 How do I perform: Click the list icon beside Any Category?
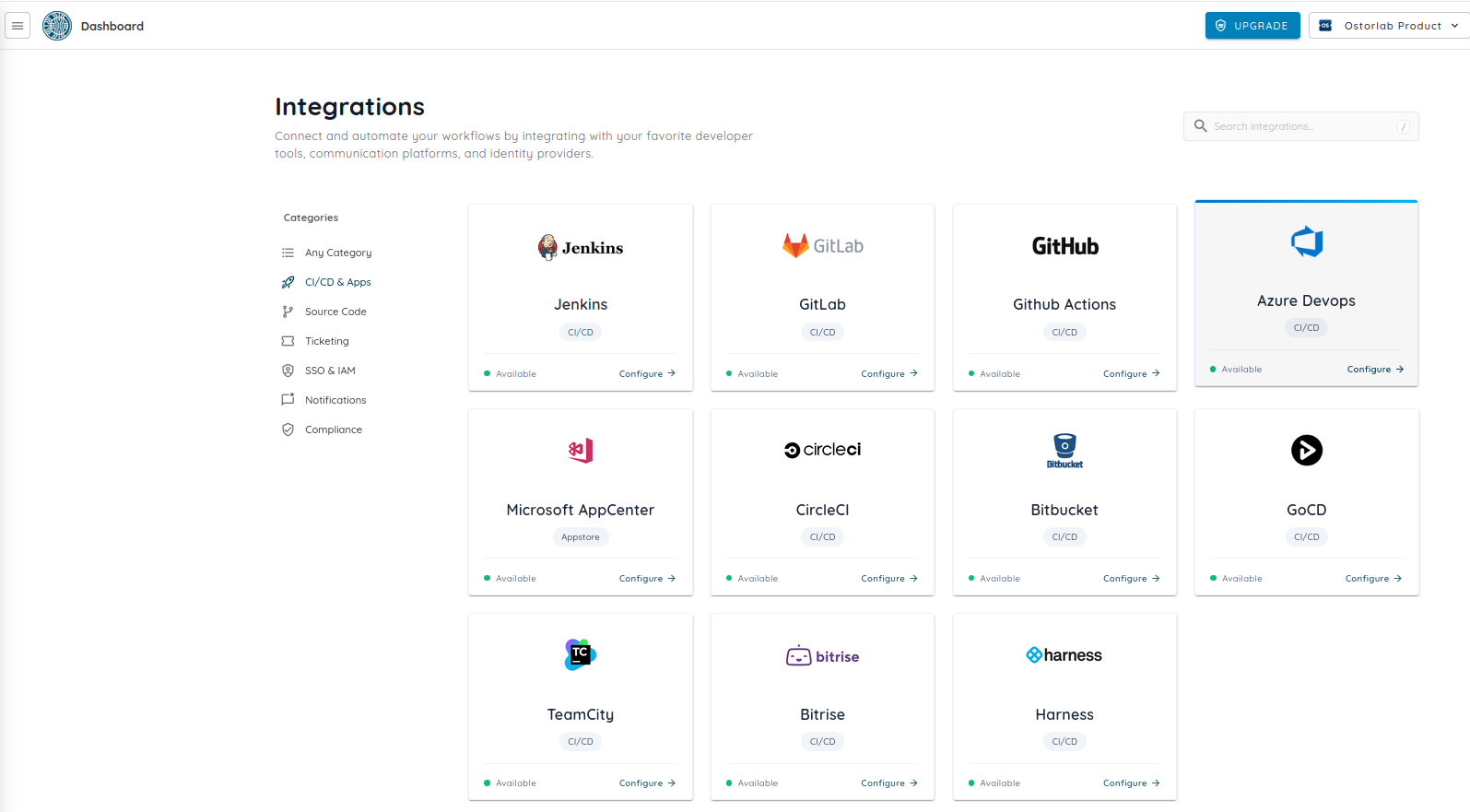coord(288,253)
